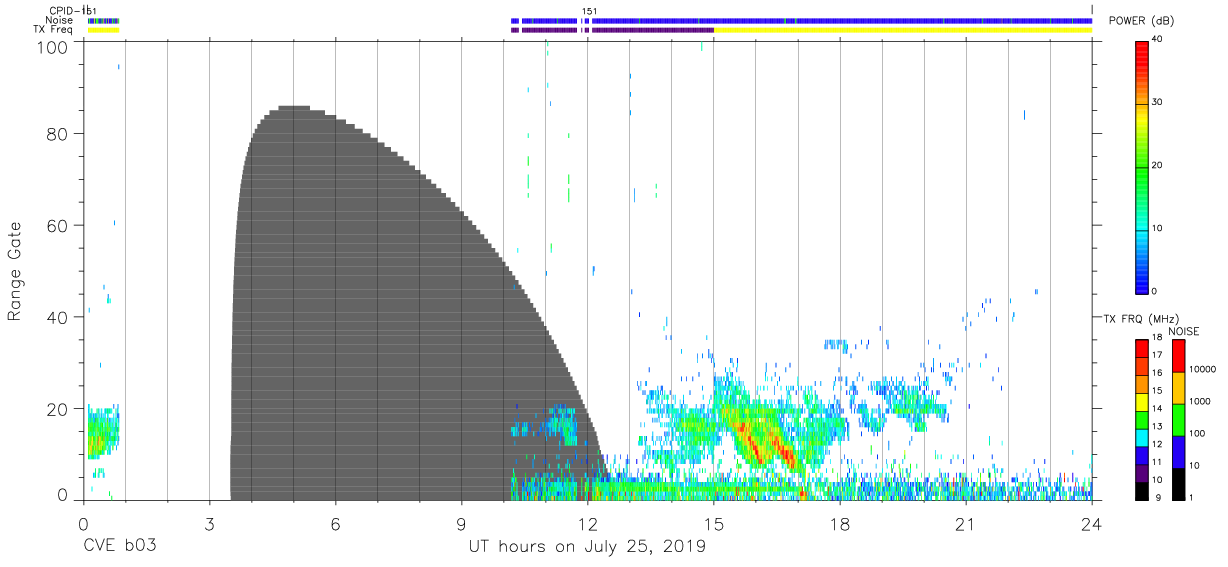
Task: Click the 'UT hours on July 25, 2019' label
Action: [x=588, y=547]
